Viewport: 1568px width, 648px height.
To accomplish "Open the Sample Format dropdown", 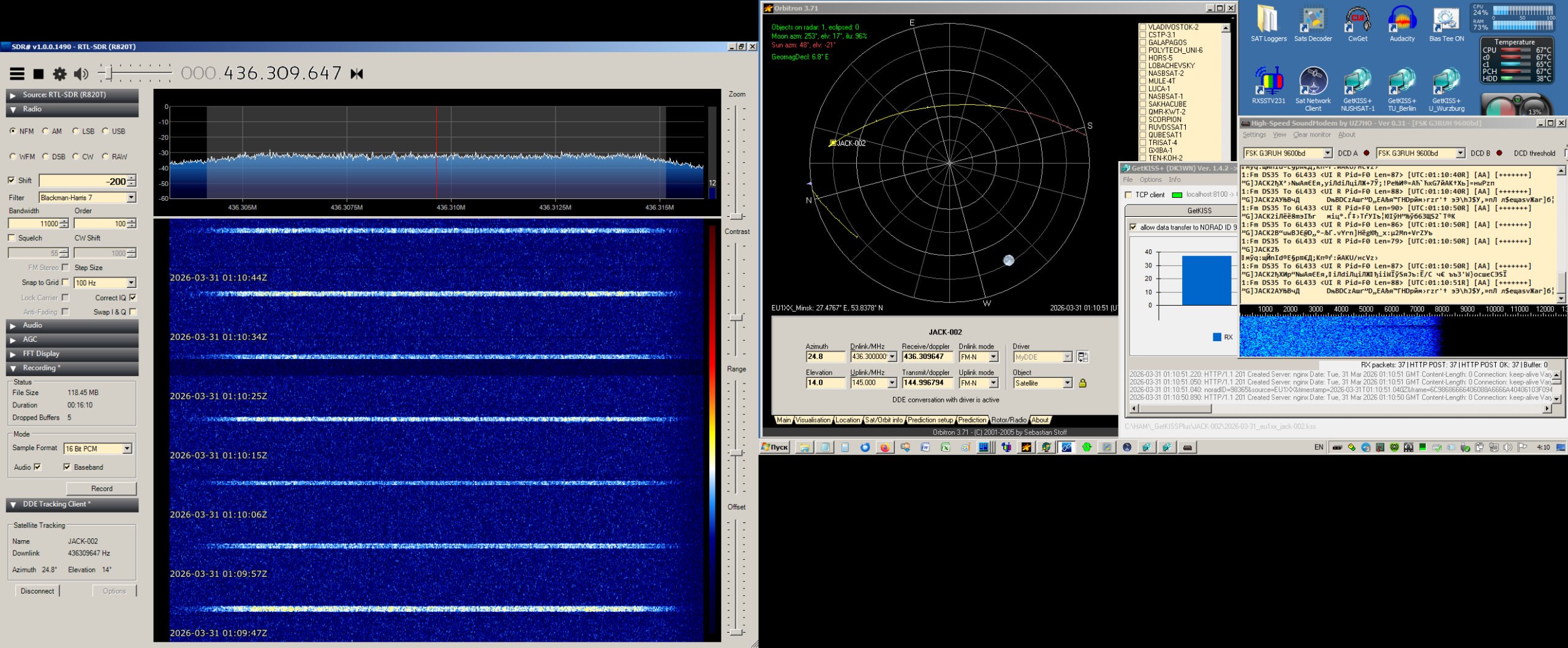I will click(x=127, y=449).
